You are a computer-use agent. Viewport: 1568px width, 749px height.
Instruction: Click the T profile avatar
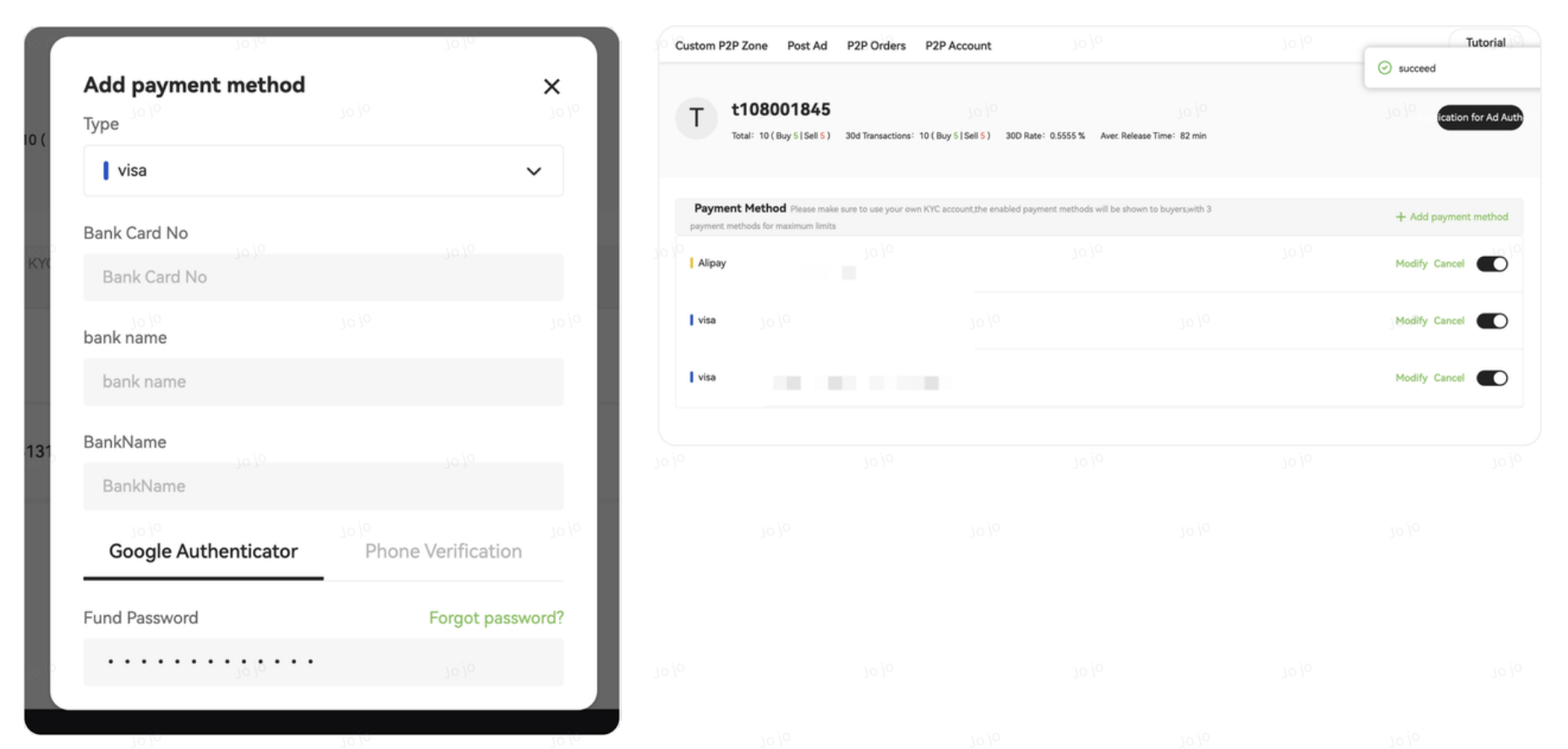pos(696,118)
